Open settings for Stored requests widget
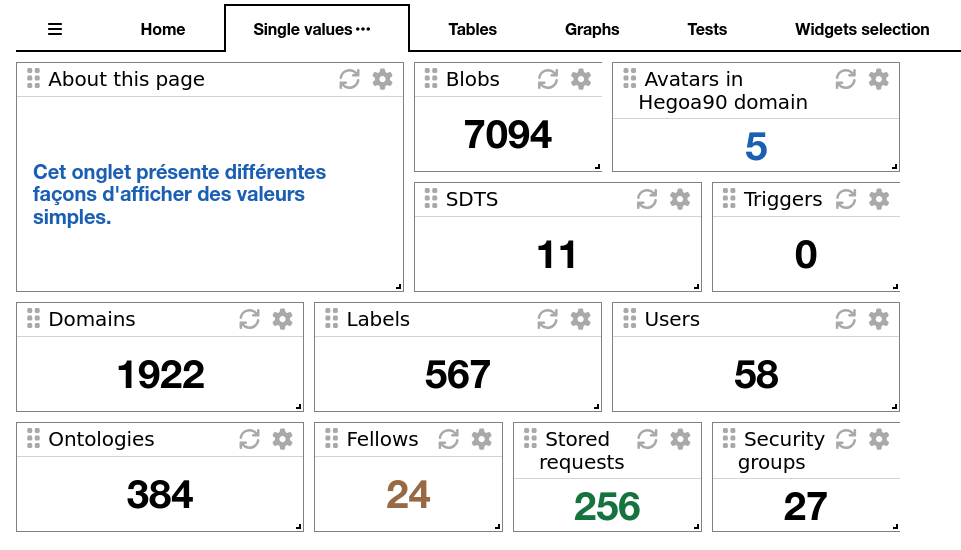The image size is (961, 550). 680,439
